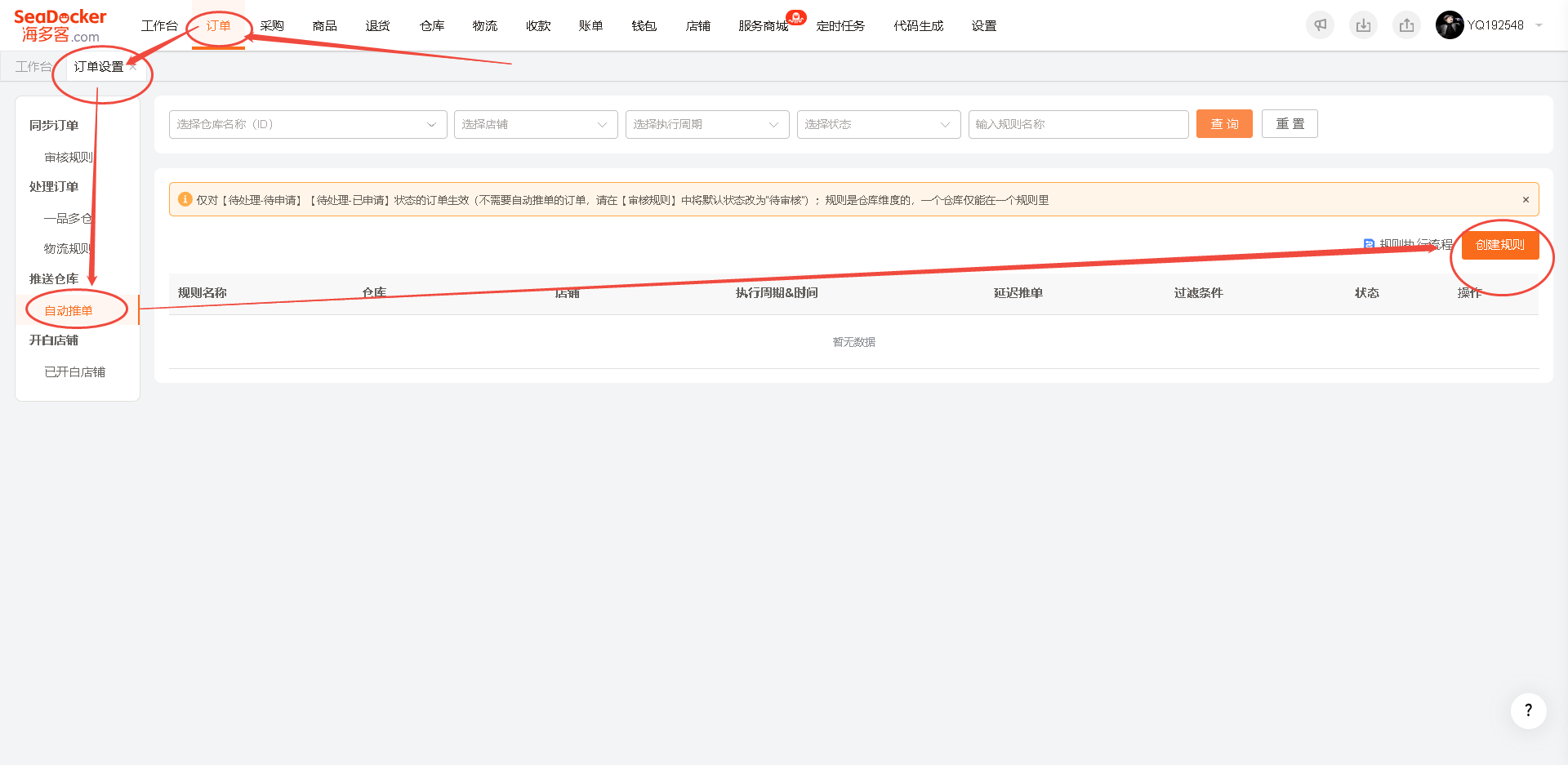Viewport: 1568px width, 765px height.
Task: Open the 商品 top menu
Action: (x=325, y=26)
